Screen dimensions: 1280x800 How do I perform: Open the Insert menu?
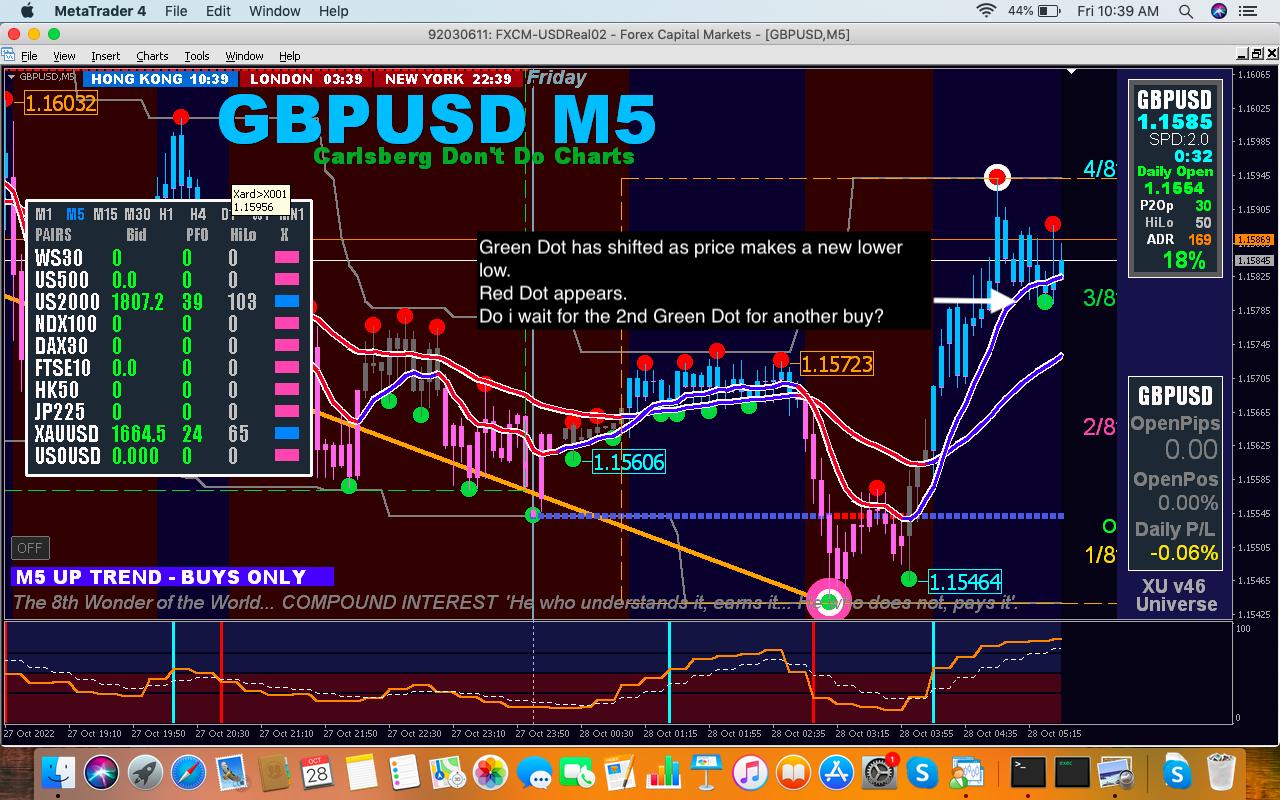pyautogui.click(x=105, y=56)
